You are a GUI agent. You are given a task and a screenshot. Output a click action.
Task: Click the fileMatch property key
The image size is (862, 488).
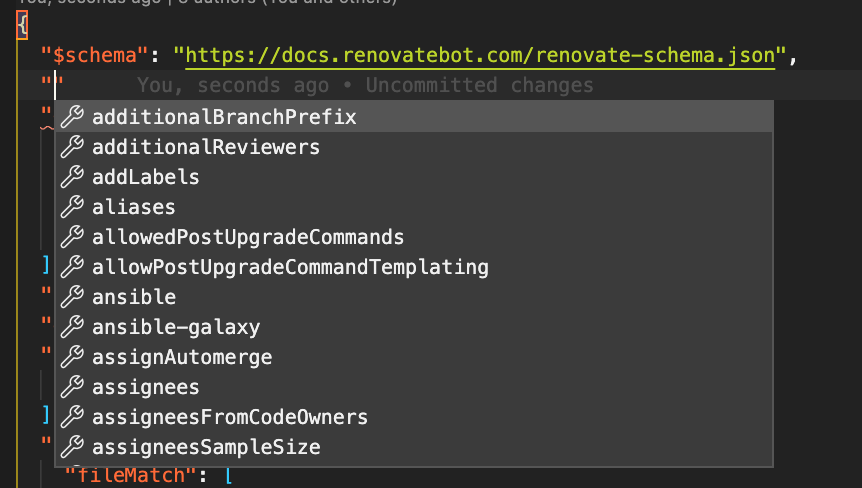(x=131, y=475)
